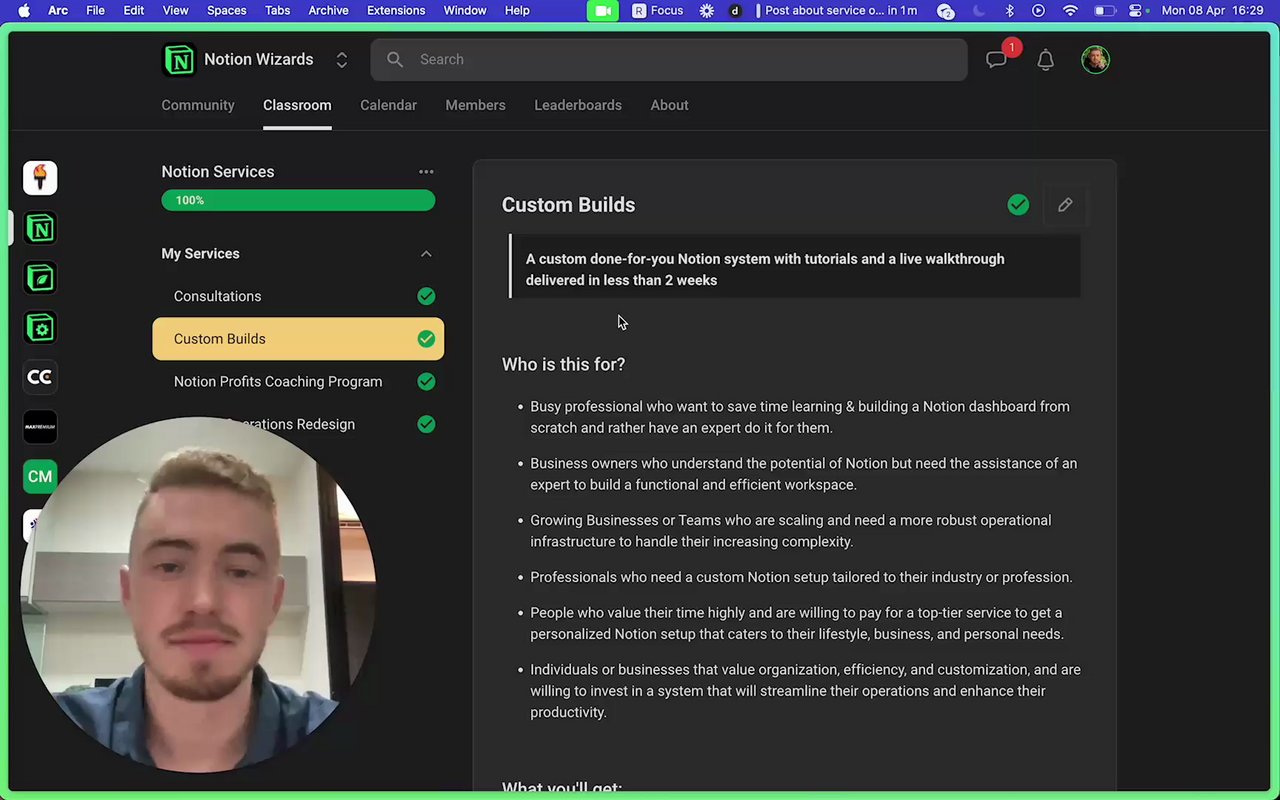Open the green CM community icon
Image resolution: width=1280 pixels, height=800 pixels.
pyautogui.click(x=40, y=477)
